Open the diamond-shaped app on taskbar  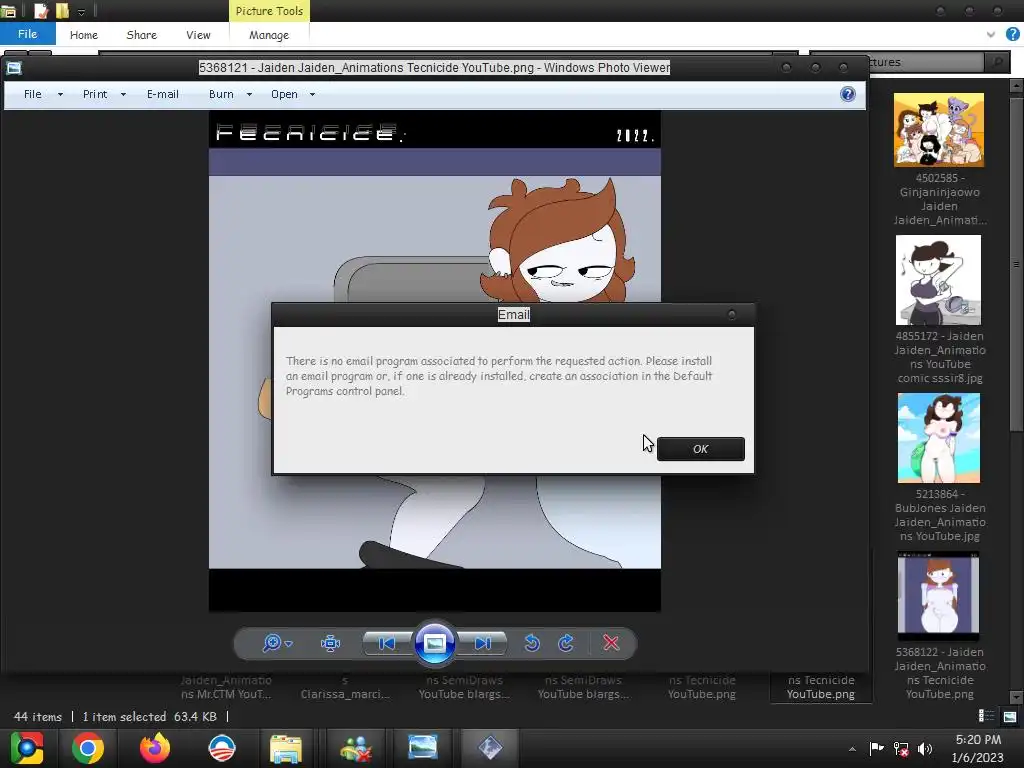click(x=490, y=748)
